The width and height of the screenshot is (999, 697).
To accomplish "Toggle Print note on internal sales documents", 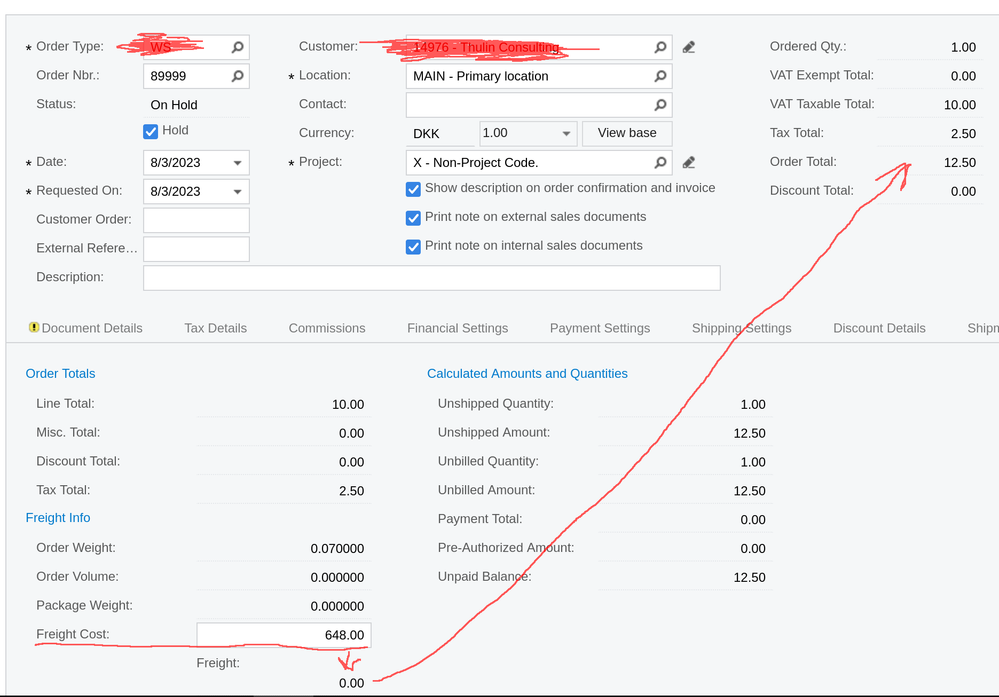I will point(413,247).
